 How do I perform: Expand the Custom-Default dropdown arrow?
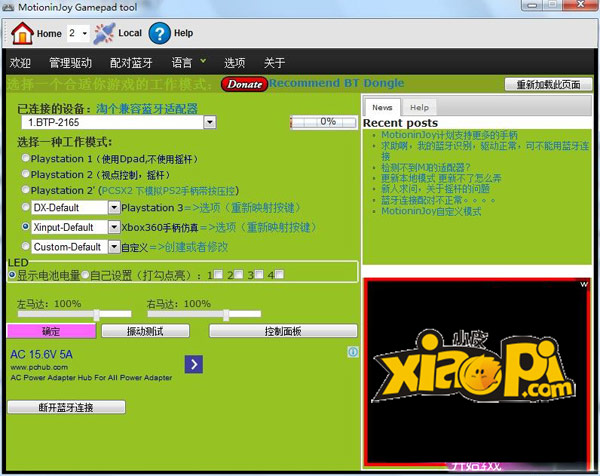coord(114,247)
